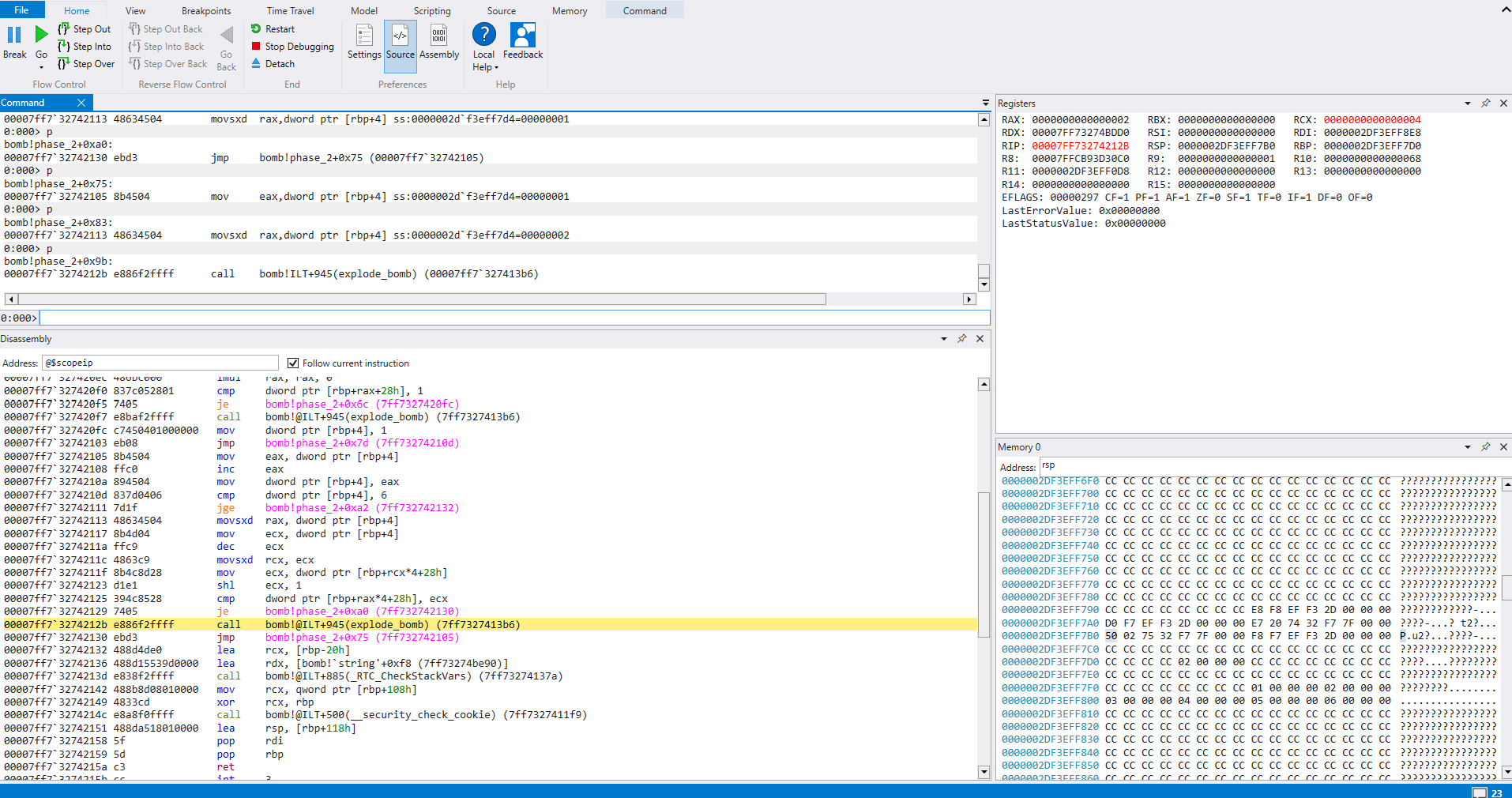The height and width of the screenshot is (798, 1512).
Task: Click the Restart debugging icon
Action: coord(256,29)
